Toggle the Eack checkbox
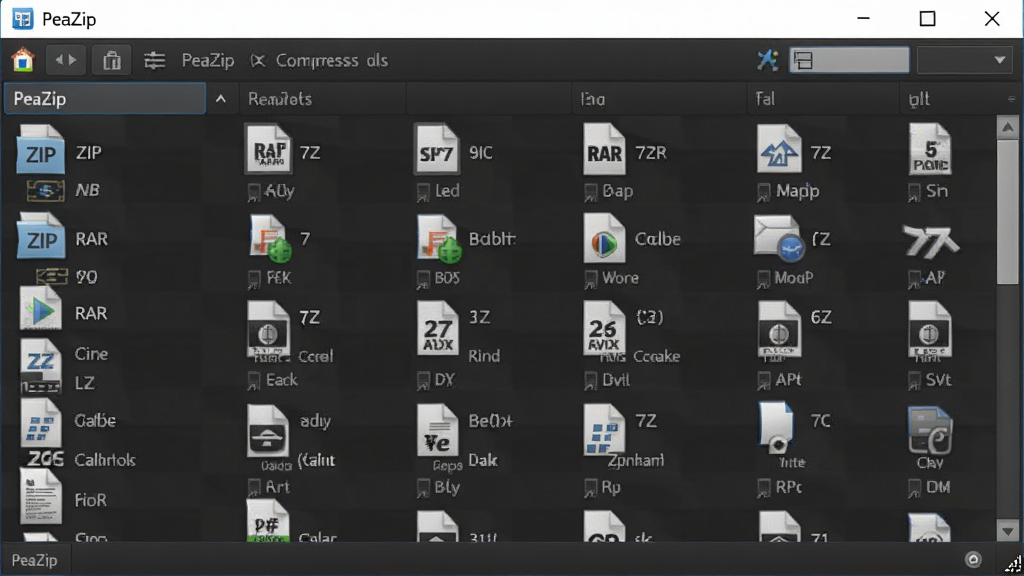The image size is (1024, 576). click(x=254, y=381)
